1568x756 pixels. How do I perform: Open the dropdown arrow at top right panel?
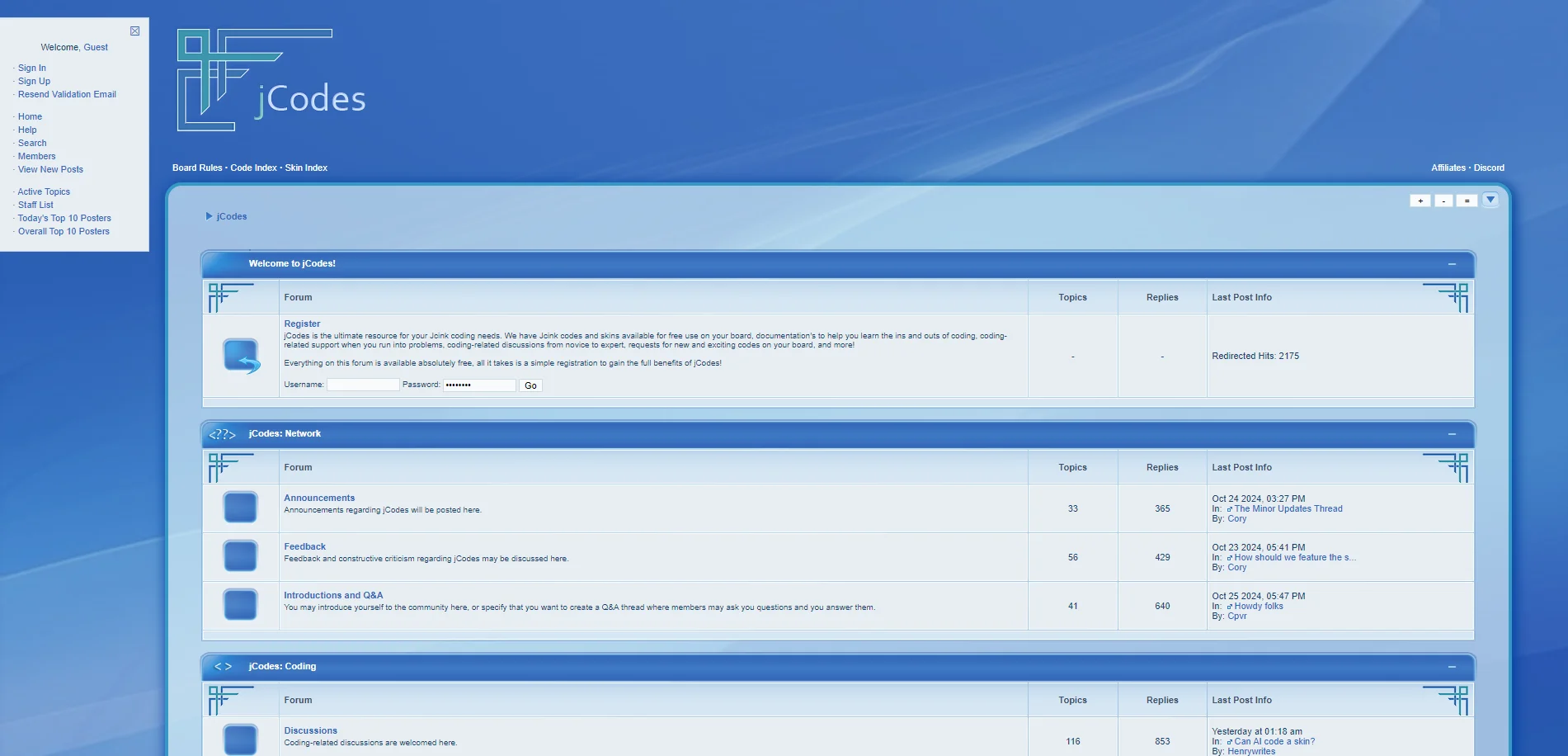[x=1490, y=200]
